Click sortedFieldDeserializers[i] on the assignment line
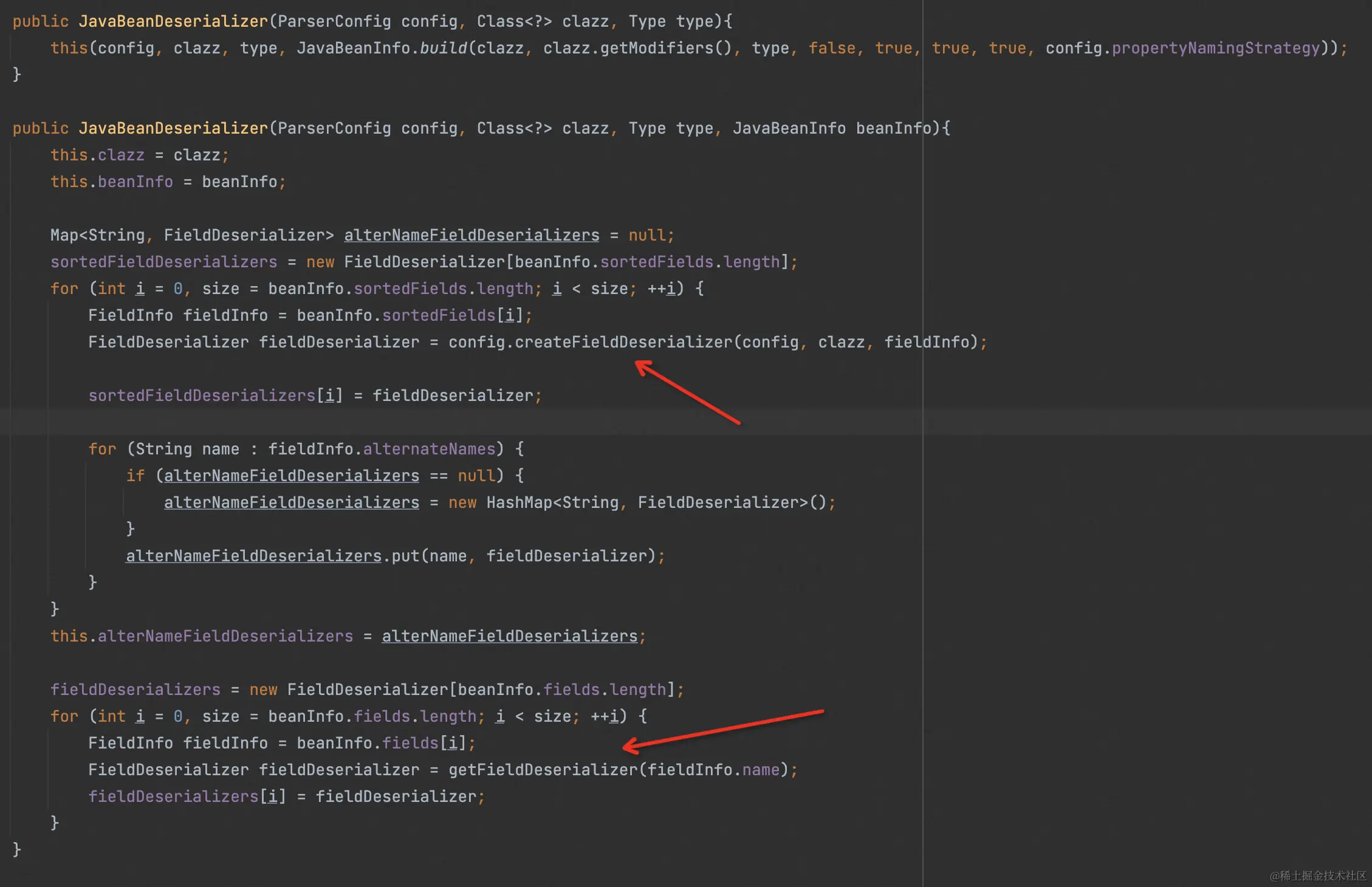1372x887 pixels. 215,396
